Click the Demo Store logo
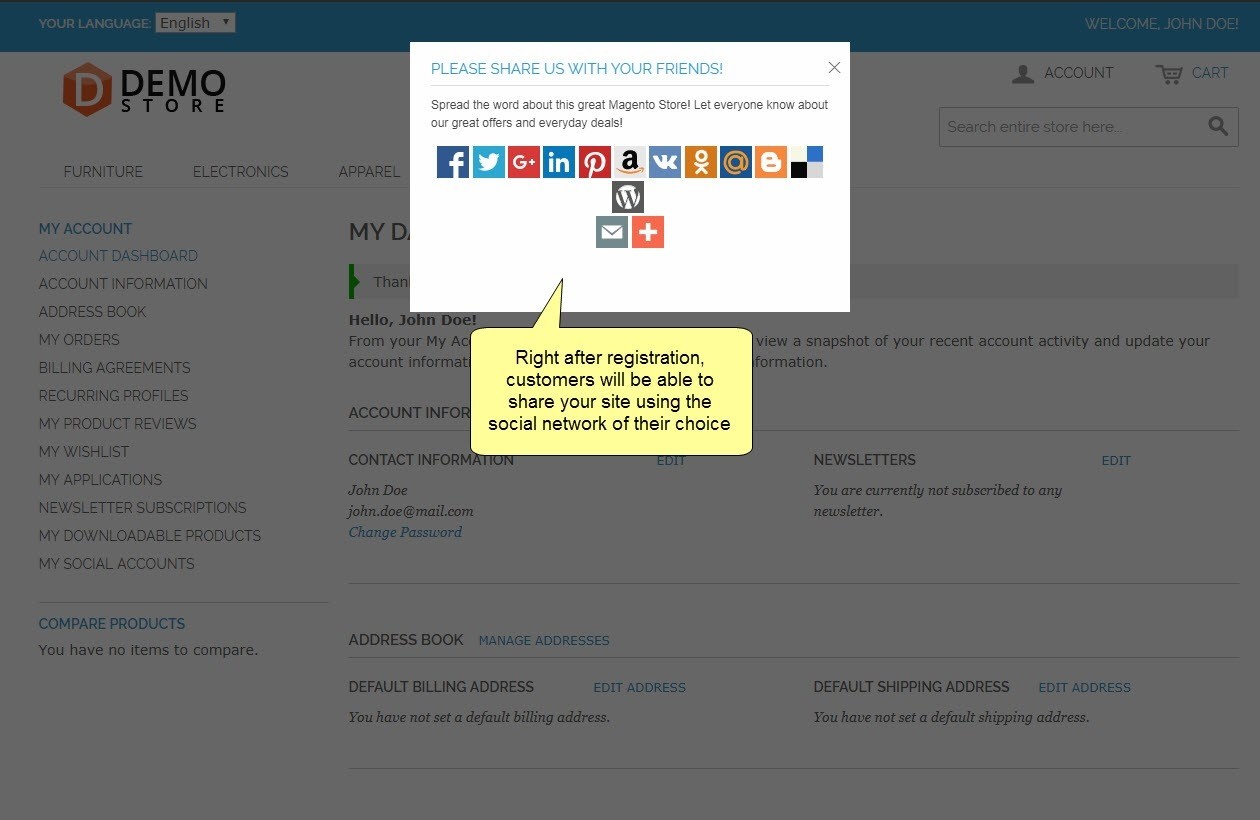The width and height of the screenshot is (1260, 820). point(144,90)
